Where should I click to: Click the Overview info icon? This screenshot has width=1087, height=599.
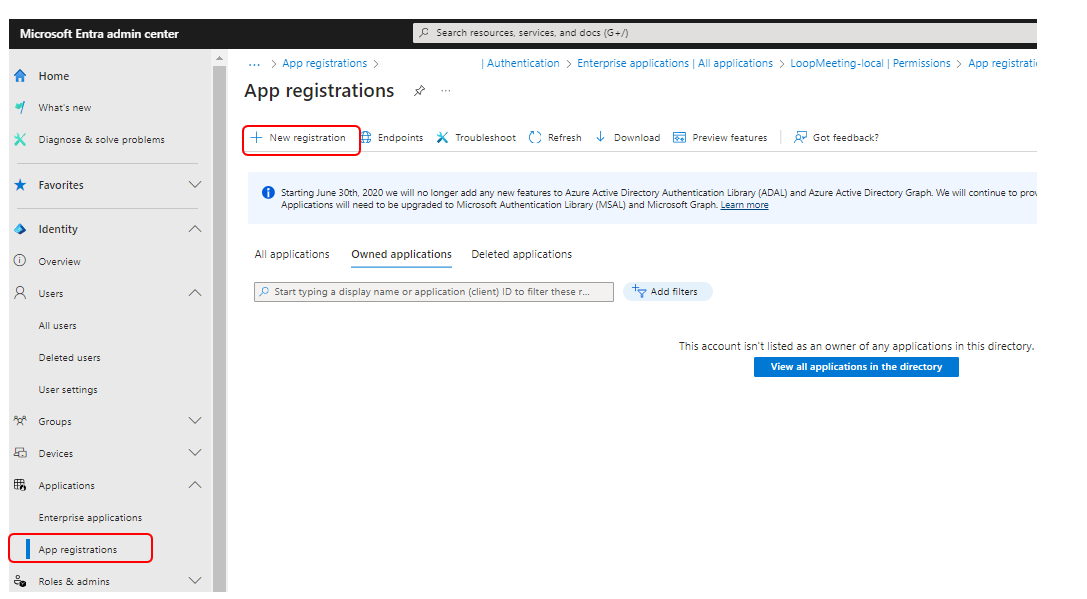click(x=20, y=261)
